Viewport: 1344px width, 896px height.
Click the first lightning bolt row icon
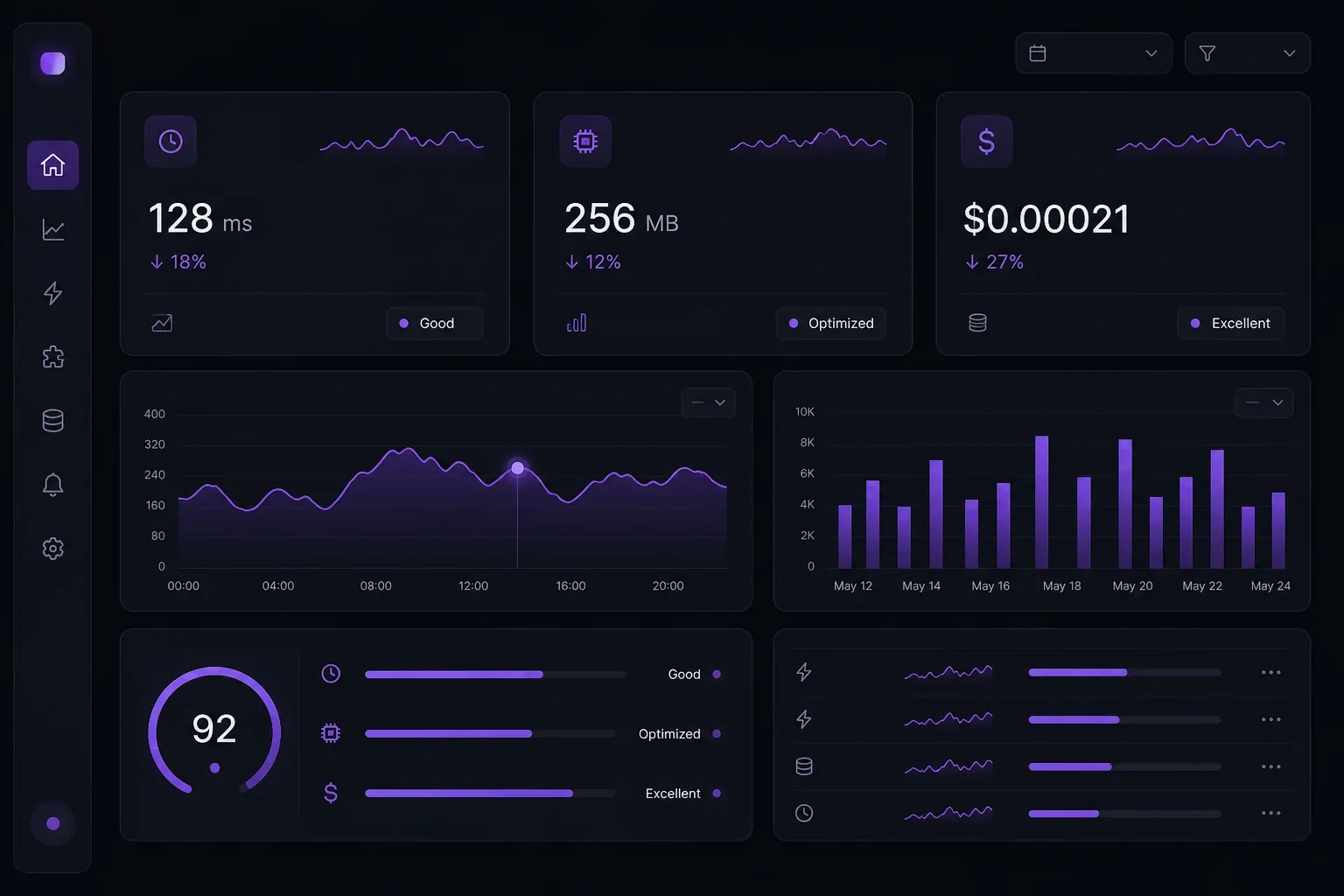(803, 672)
